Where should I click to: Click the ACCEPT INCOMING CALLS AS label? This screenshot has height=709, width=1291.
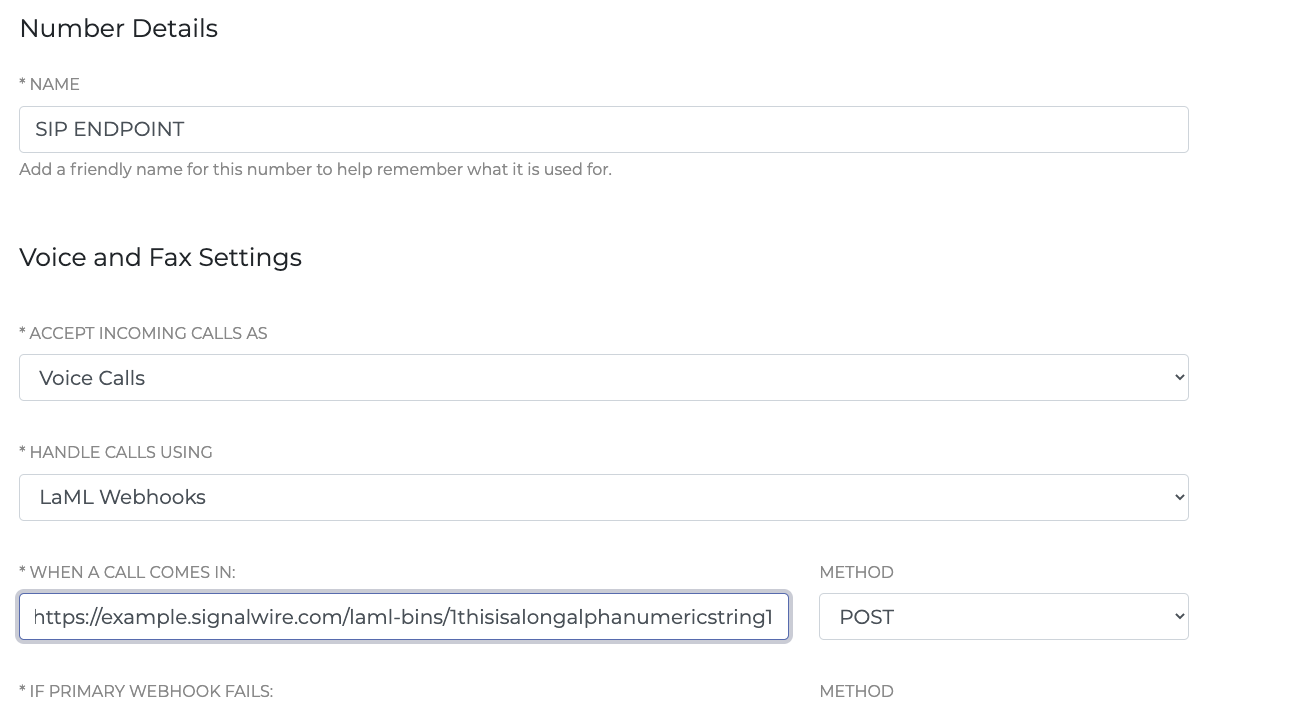[x=143, y=333]
